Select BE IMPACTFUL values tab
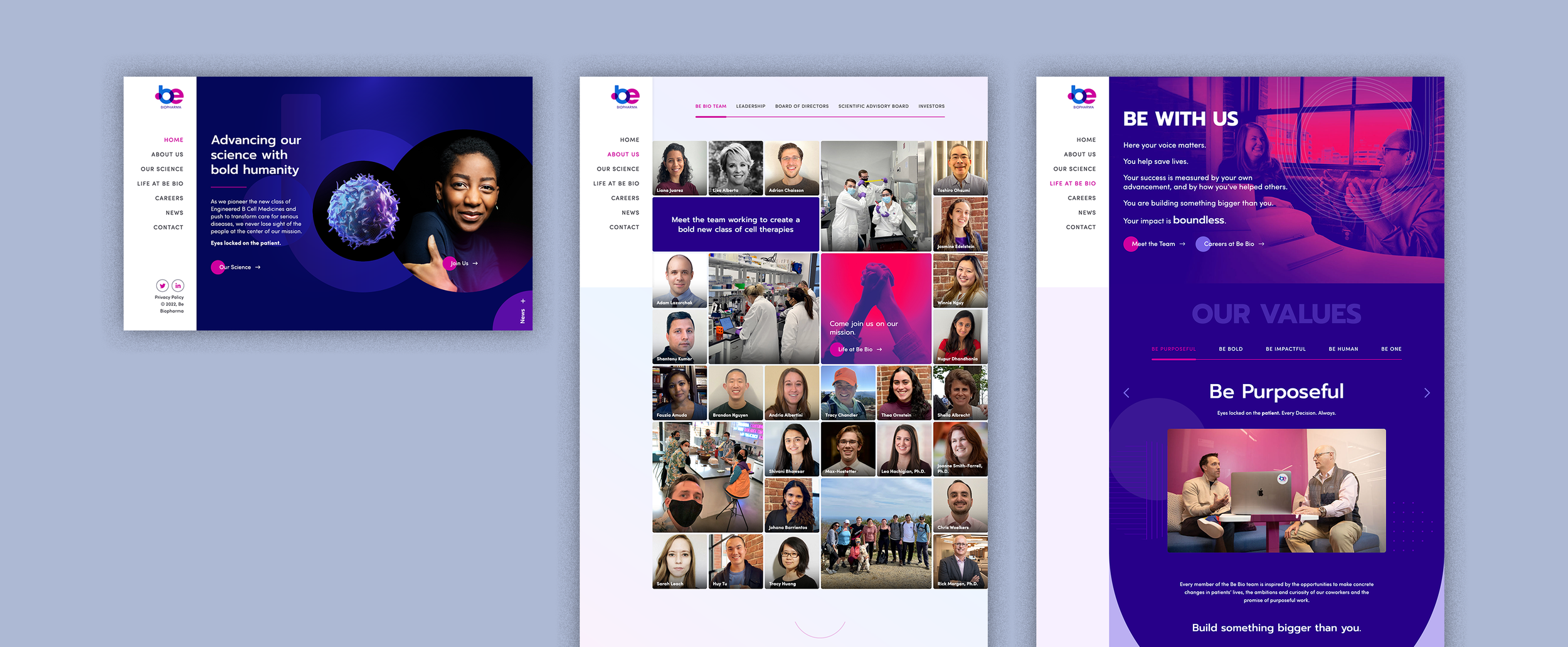Viewport: 1568px width, 647px height. (1286, 350)
